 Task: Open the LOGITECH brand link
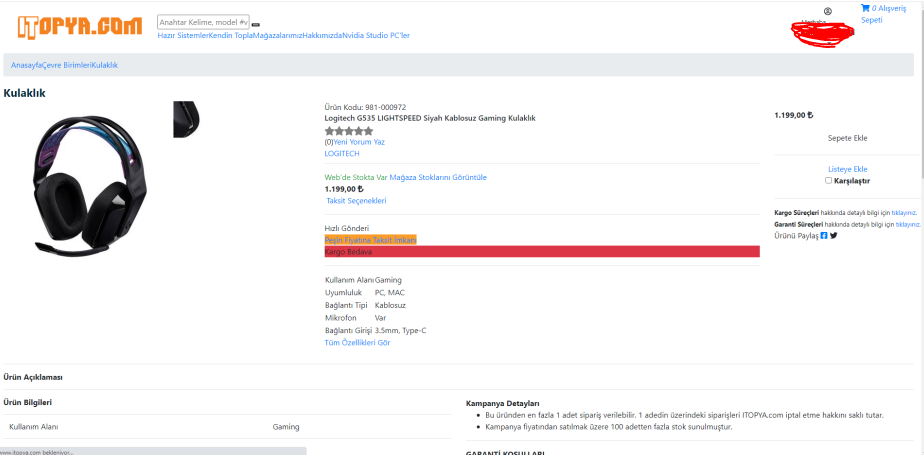(x=342, y=153)
